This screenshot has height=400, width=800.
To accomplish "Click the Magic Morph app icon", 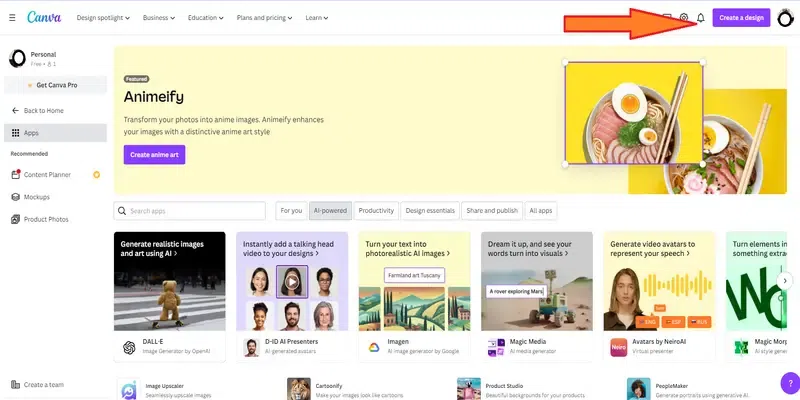I will tap(741, 347).
